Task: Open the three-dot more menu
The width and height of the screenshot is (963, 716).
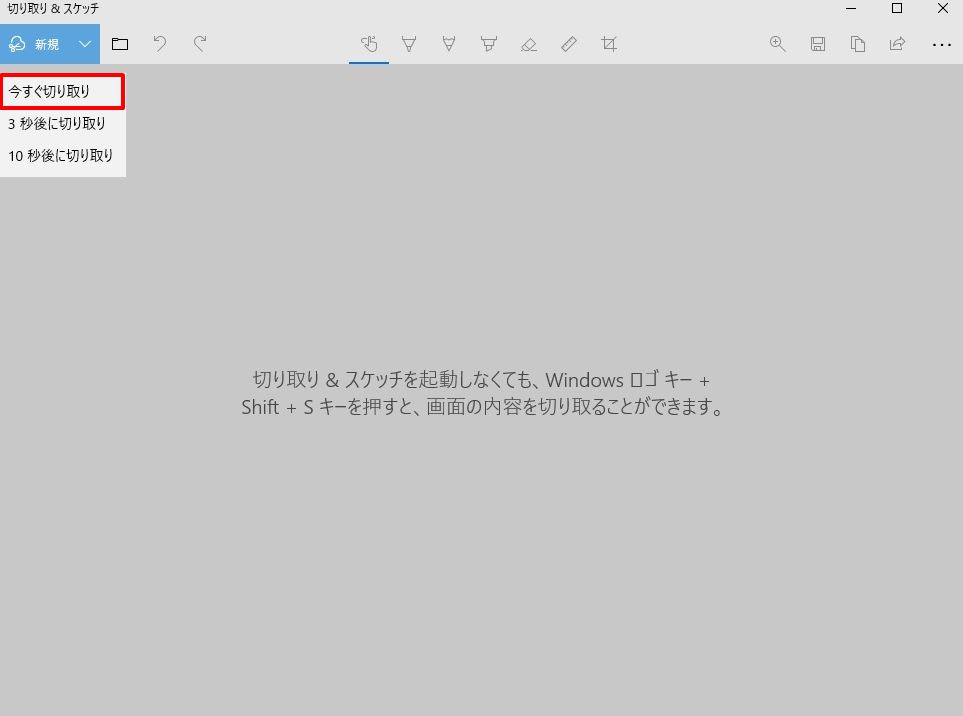Action: click(x=942, y=45)
